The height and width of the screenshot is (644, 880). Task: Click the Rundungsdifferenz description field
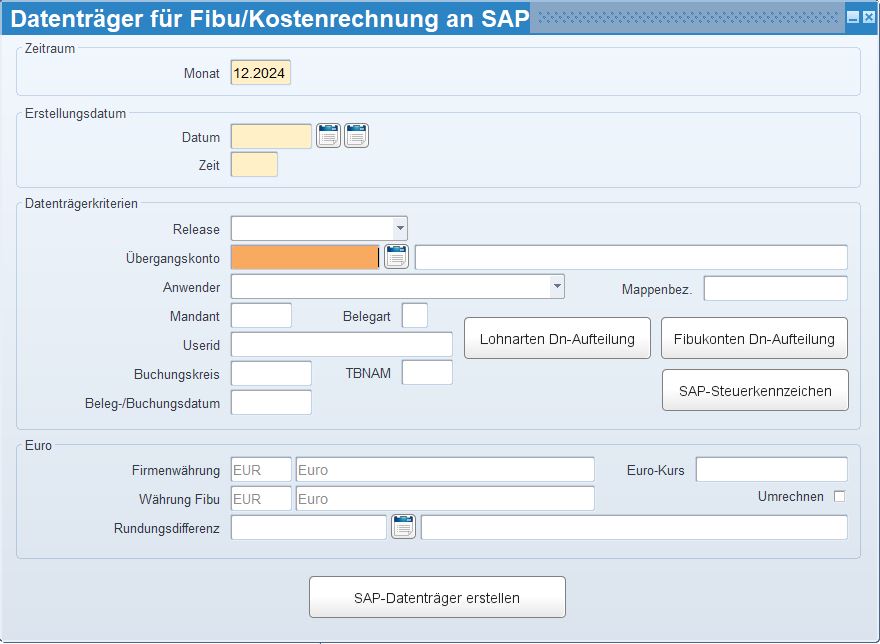[634, 528]
